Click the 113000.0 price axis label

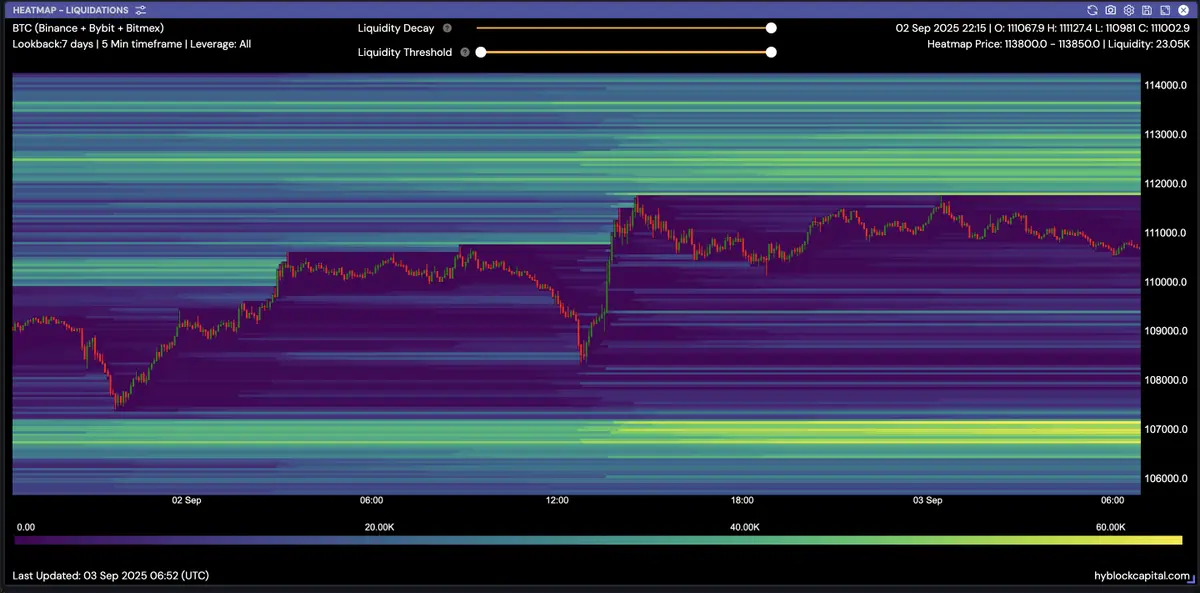pos(1165,134)
